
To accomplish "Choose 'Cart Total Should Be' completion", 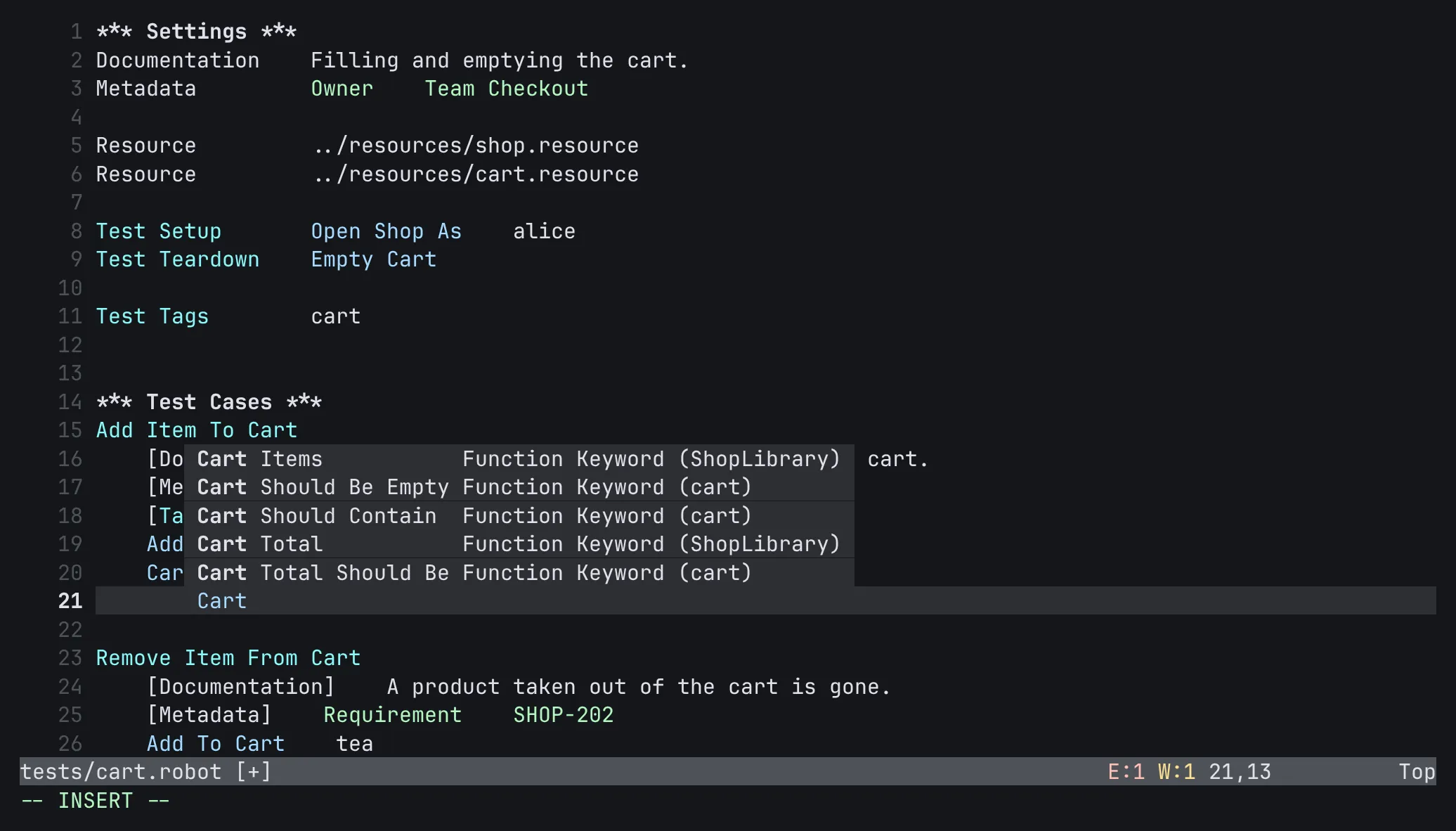I will [519, 572].
